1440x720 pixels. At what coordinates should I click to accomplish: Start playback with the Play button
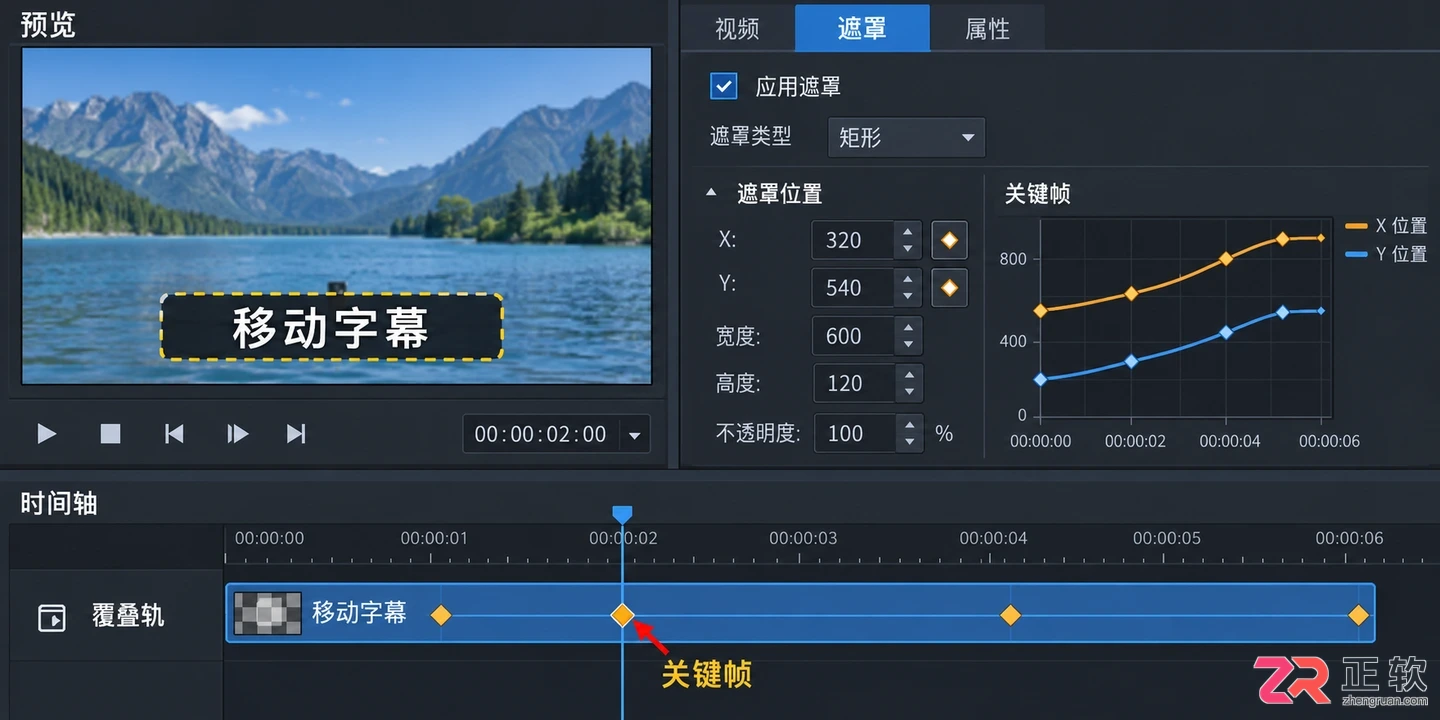tap(46, 433)
